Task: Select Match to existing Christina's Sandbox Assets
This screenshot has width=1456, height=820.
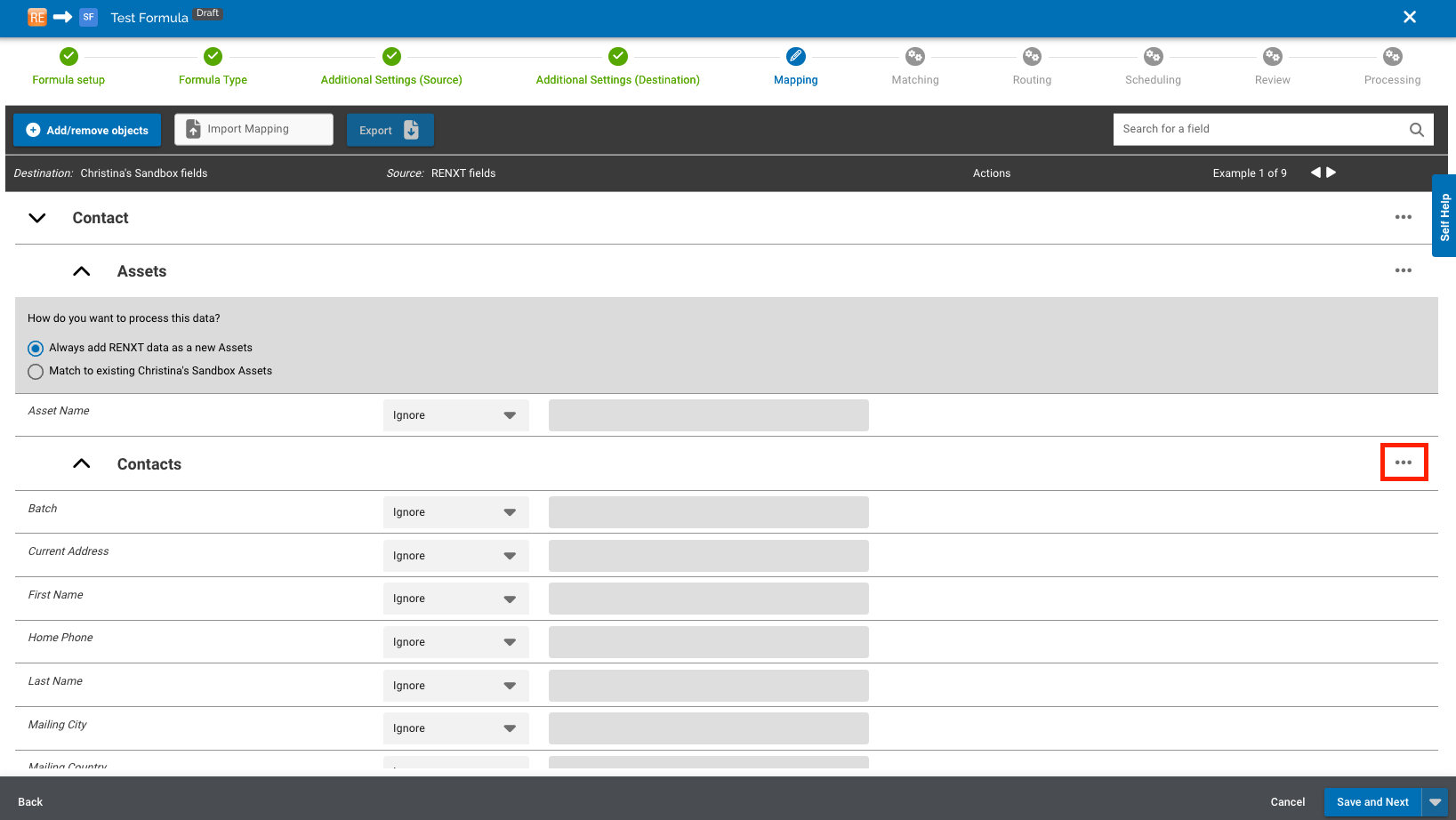Action: click(x=36, y=372)
